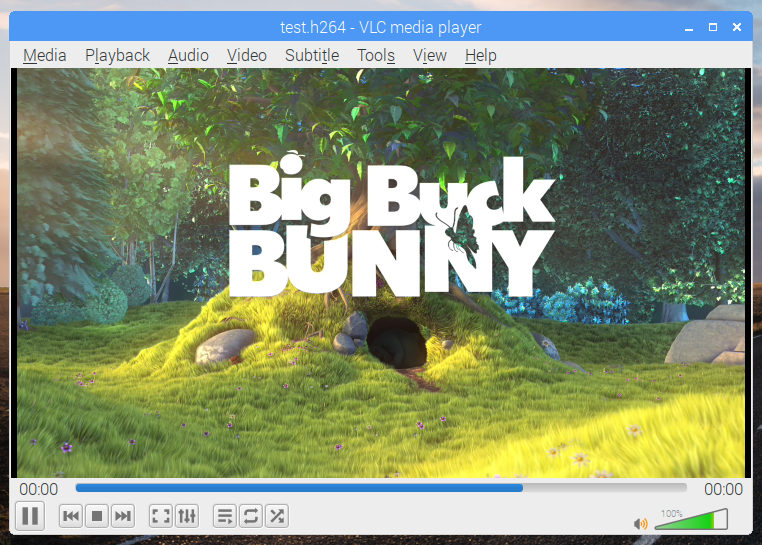Screen dimensions: 762x545
Task: Close the VLC media player window
Action: [x=737, y=27]
